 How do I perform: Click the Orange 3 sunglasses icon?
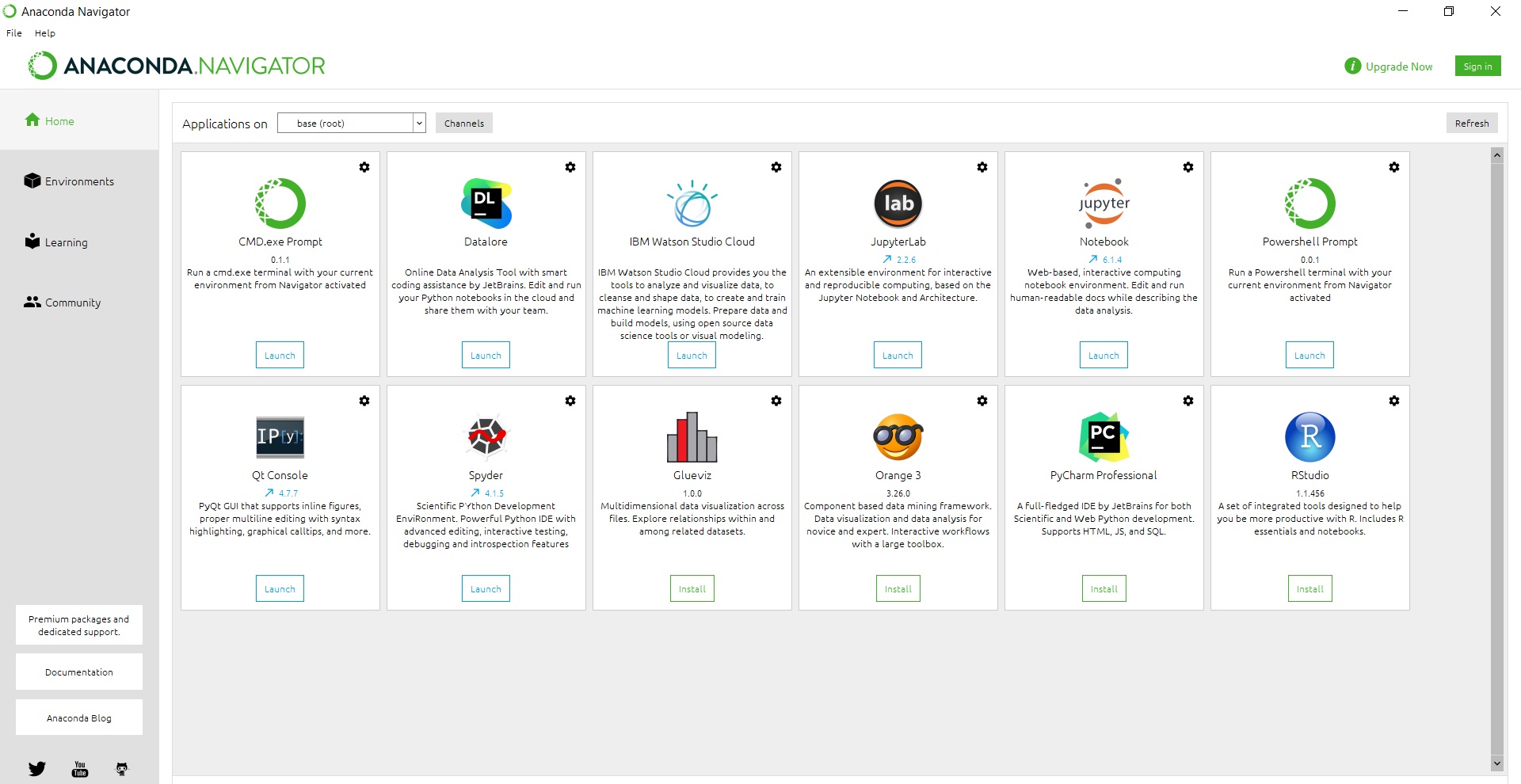point(898,437)
